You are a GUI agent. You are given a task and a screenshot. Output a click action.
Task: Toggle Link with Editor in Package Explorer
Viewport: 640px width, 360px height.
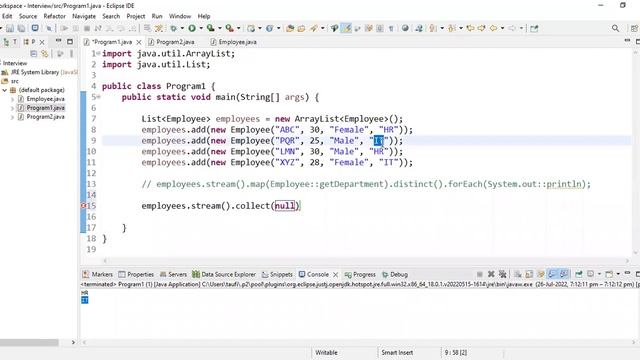[x=44, y=53]
